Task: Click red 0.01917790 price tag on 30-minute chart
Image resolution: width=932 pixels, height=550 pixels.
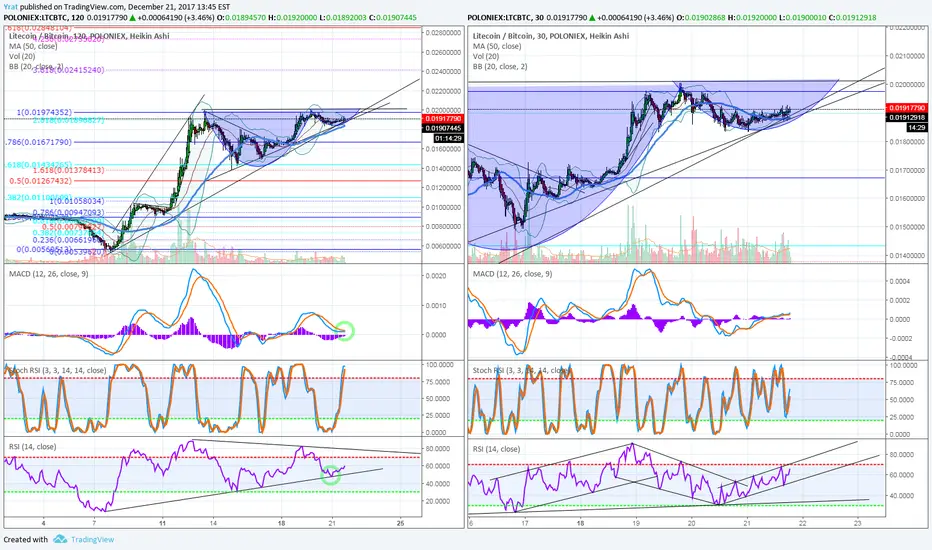Action: click(x=906, y=108)
